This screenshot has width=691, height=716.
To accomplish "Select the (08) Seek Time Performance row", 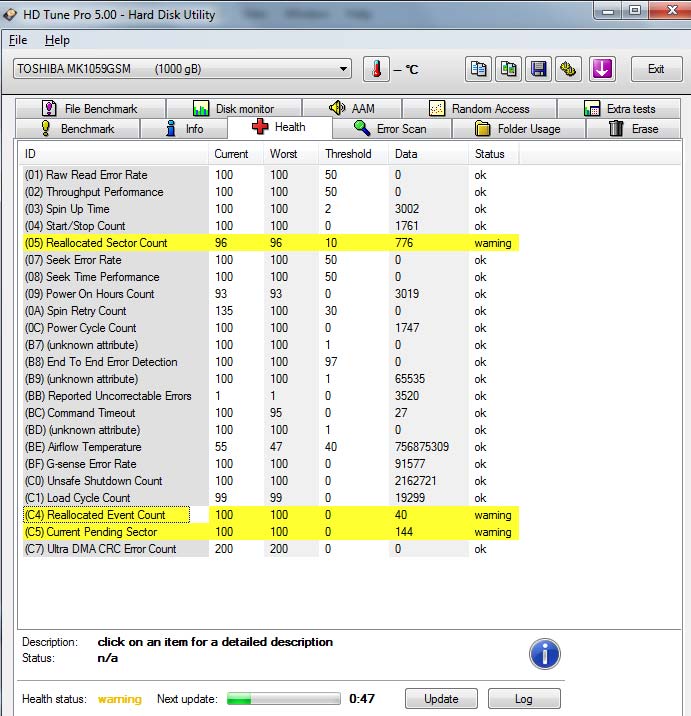I will [x=271, y=277].
